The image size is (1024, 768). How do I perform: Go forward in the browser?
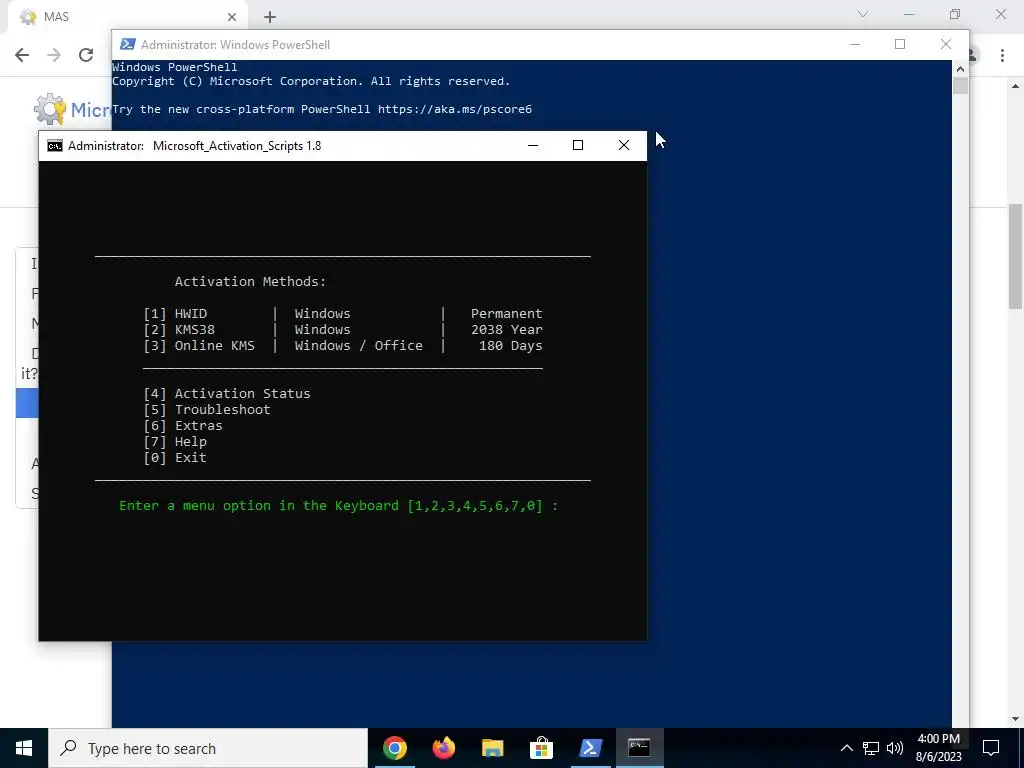point(54,55)
